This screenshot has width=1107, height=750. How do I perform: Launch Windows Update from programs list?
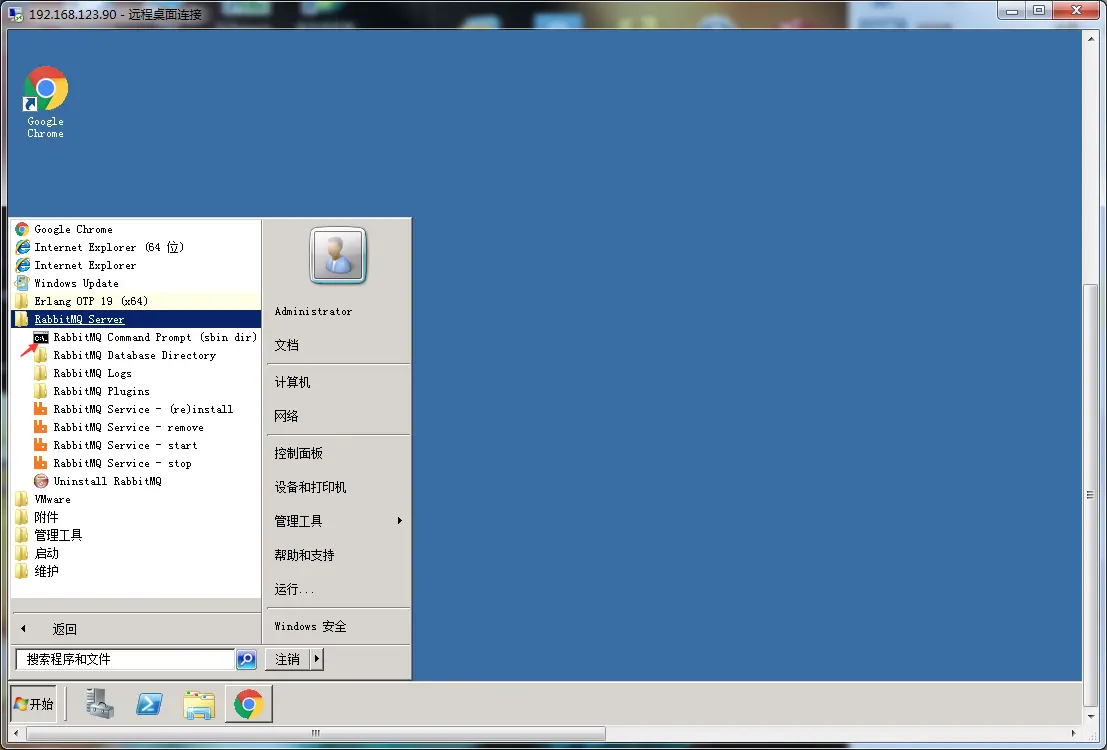tap(137, 283)
